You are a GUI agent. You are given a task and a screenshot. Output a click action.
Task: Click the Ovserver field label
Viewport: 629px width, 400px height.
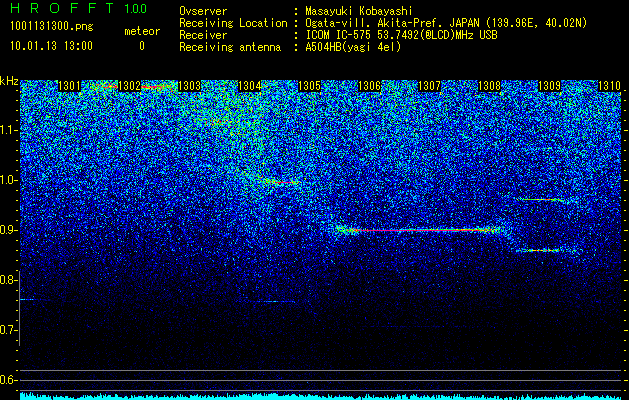click(x=203, y=12)
